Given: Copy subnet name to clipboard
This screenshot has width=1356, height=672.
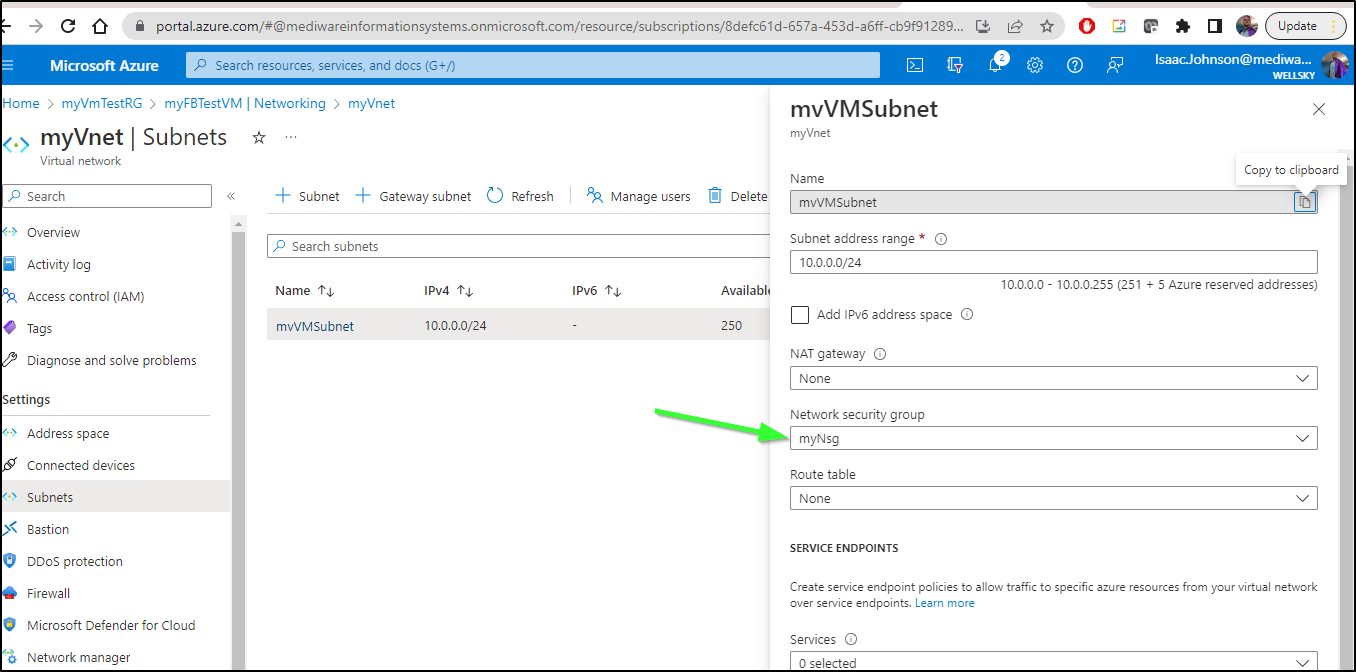Looking at the screenshot, I should [x=1304, y=202].
